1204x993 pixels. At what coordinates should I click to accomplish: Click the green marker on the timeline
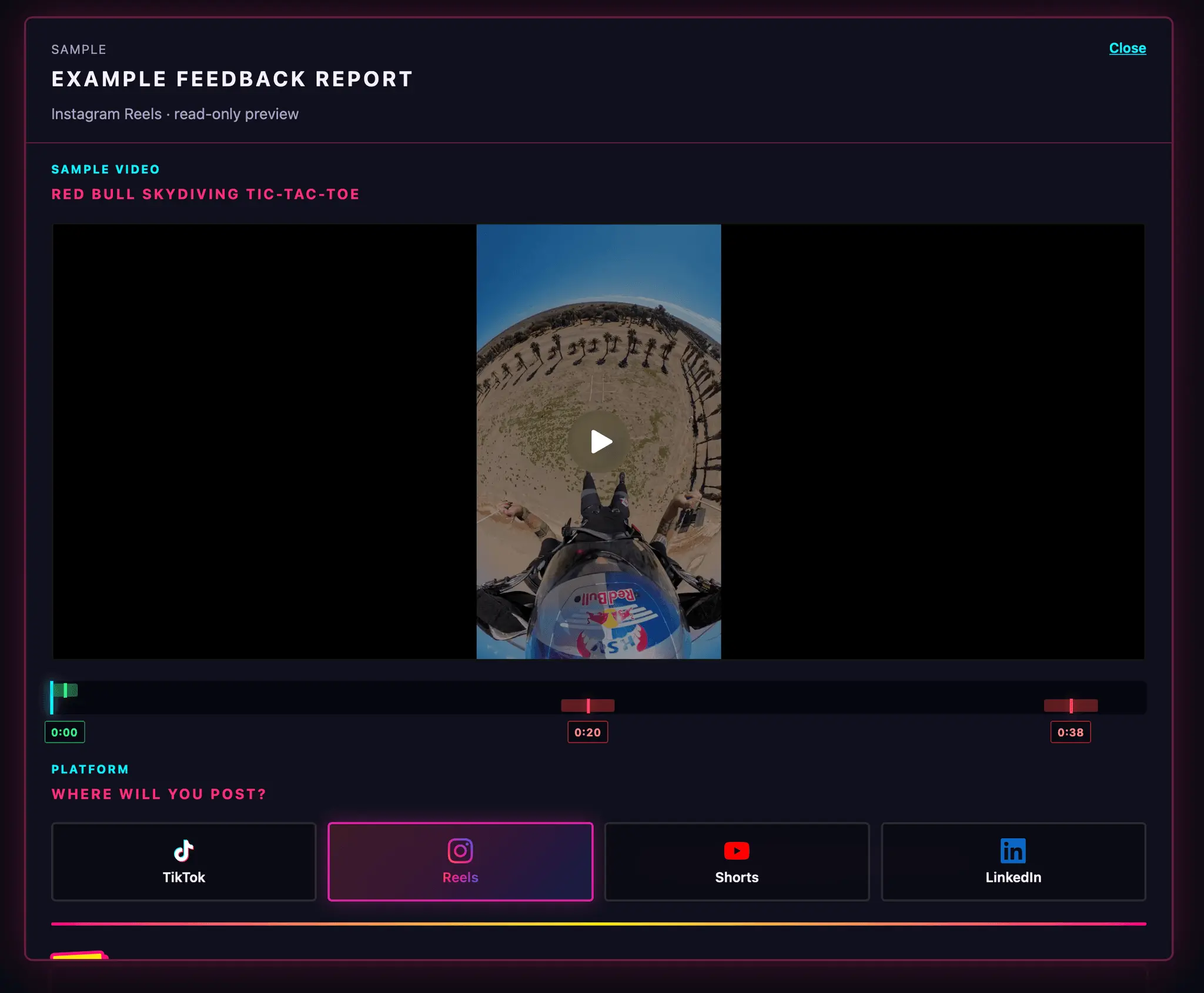[x=66, y=690]
